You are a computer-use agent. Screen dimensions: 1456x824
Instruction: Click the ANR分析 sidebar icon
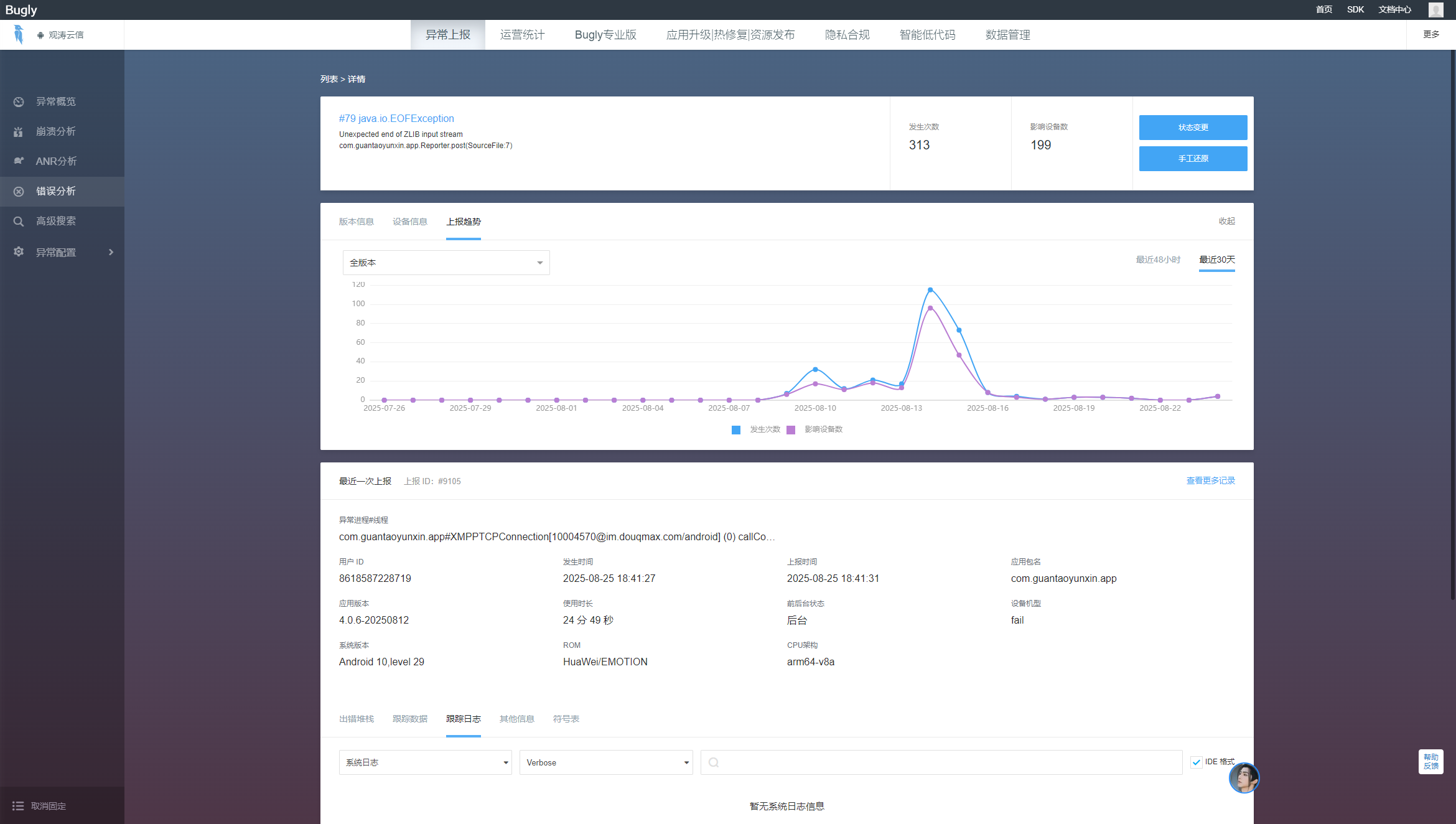coord(19,161)
